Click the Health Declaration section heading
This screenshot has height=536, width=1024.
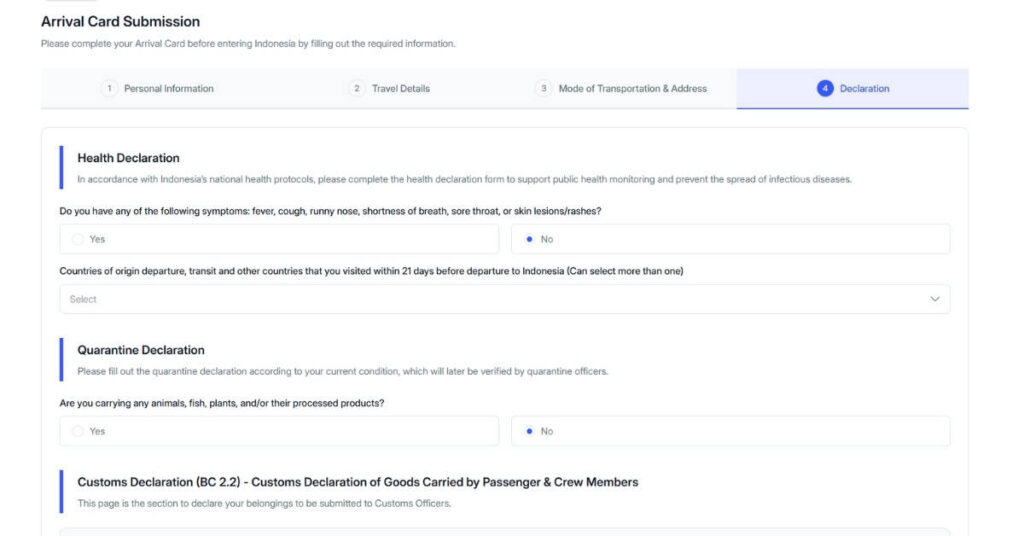click(128, 158)
